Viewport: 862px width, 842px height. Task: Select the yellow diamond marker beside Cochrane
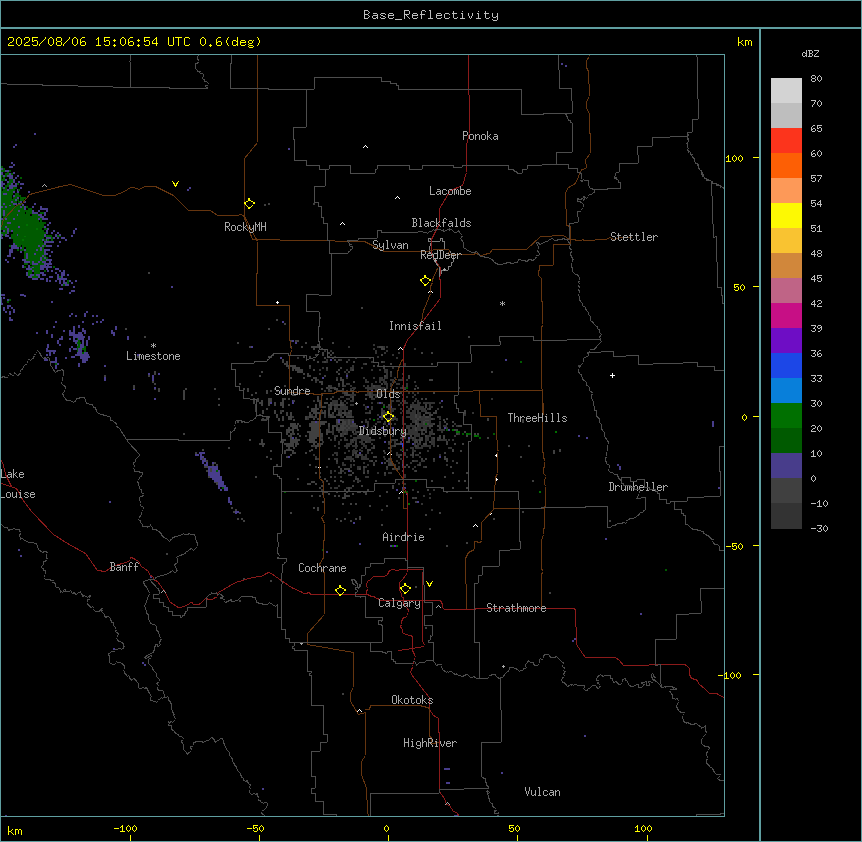[340, 590]
